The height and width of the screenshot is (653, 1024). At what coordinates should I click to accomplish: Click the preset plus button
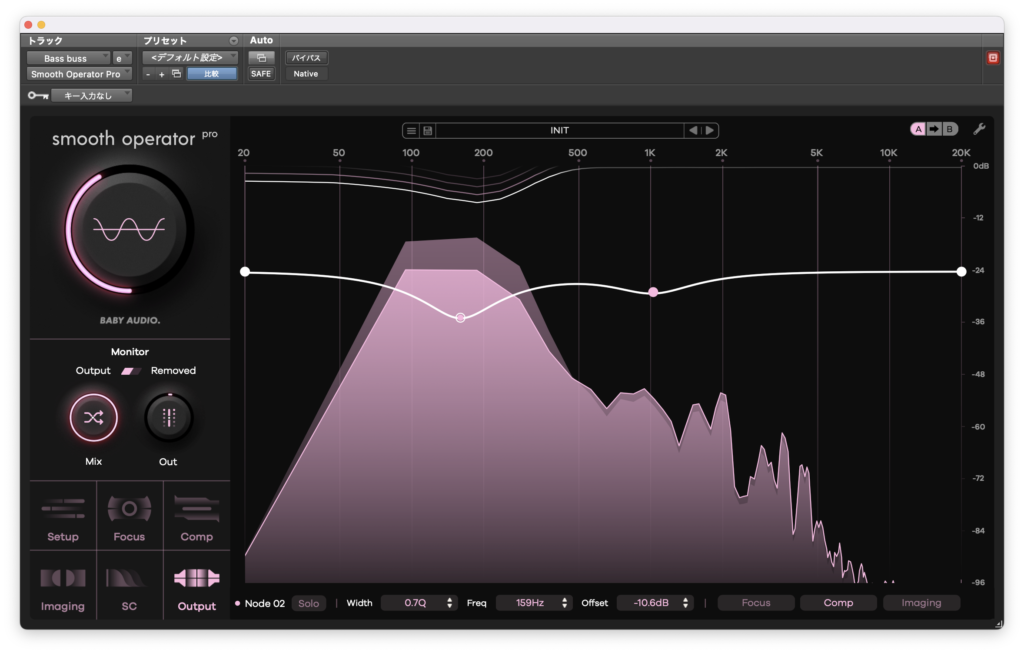(x=162, y=74)
